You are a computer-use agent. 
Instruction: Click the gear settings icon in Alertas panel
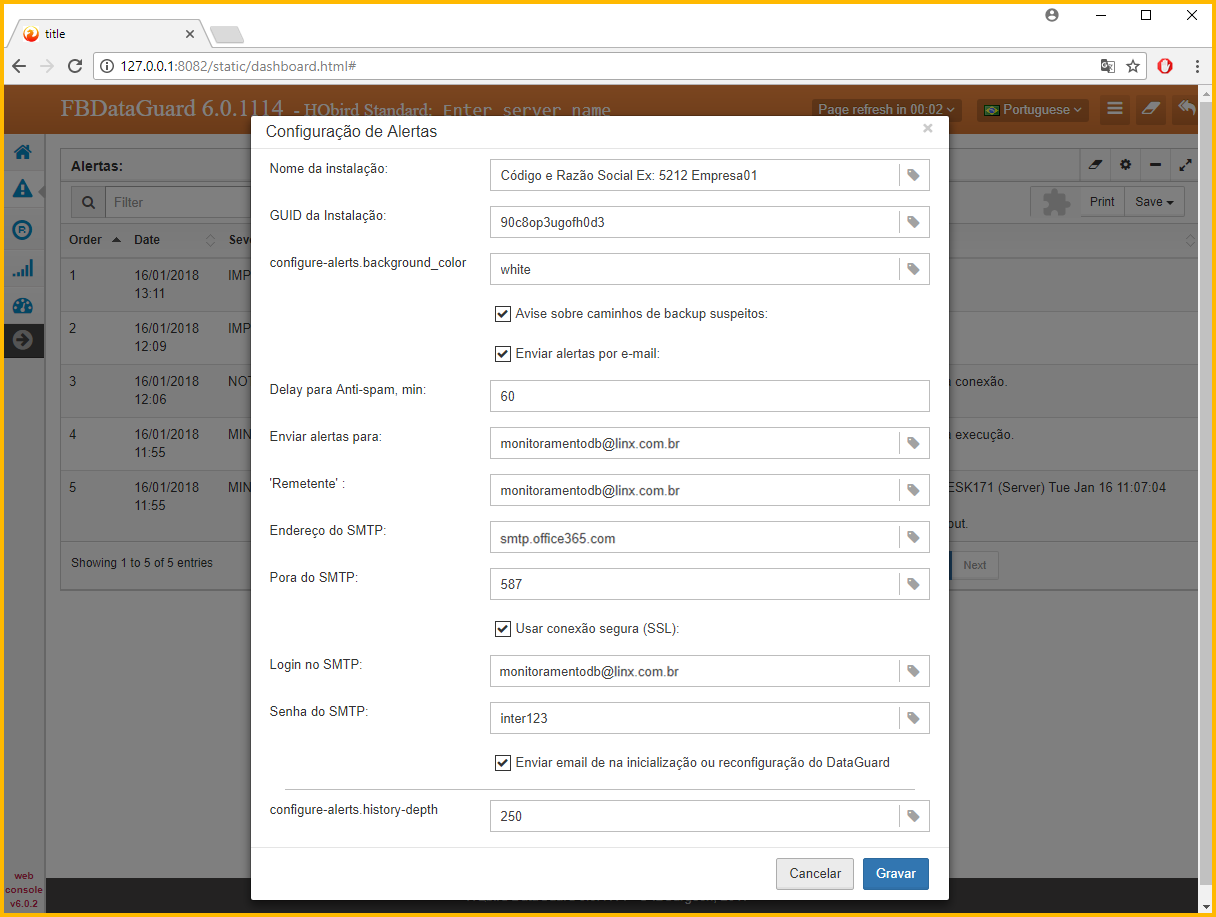[x=1125, y=164]
